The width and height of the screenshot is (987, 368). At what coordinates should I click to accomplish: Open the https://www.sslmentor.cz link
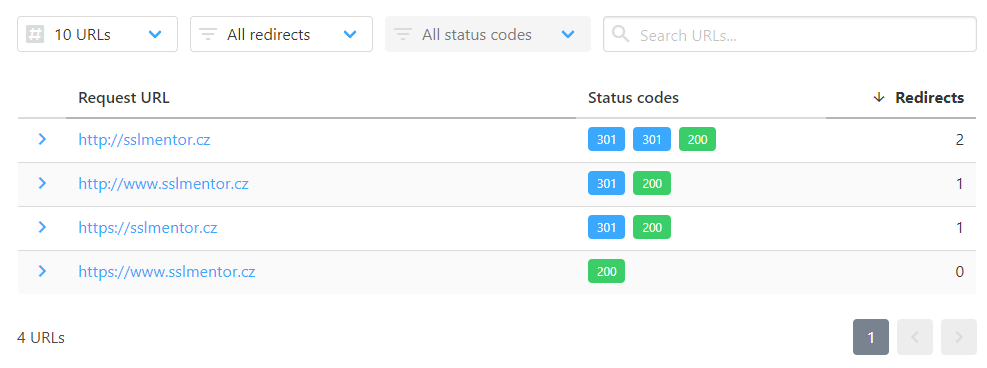click(167, 272)
